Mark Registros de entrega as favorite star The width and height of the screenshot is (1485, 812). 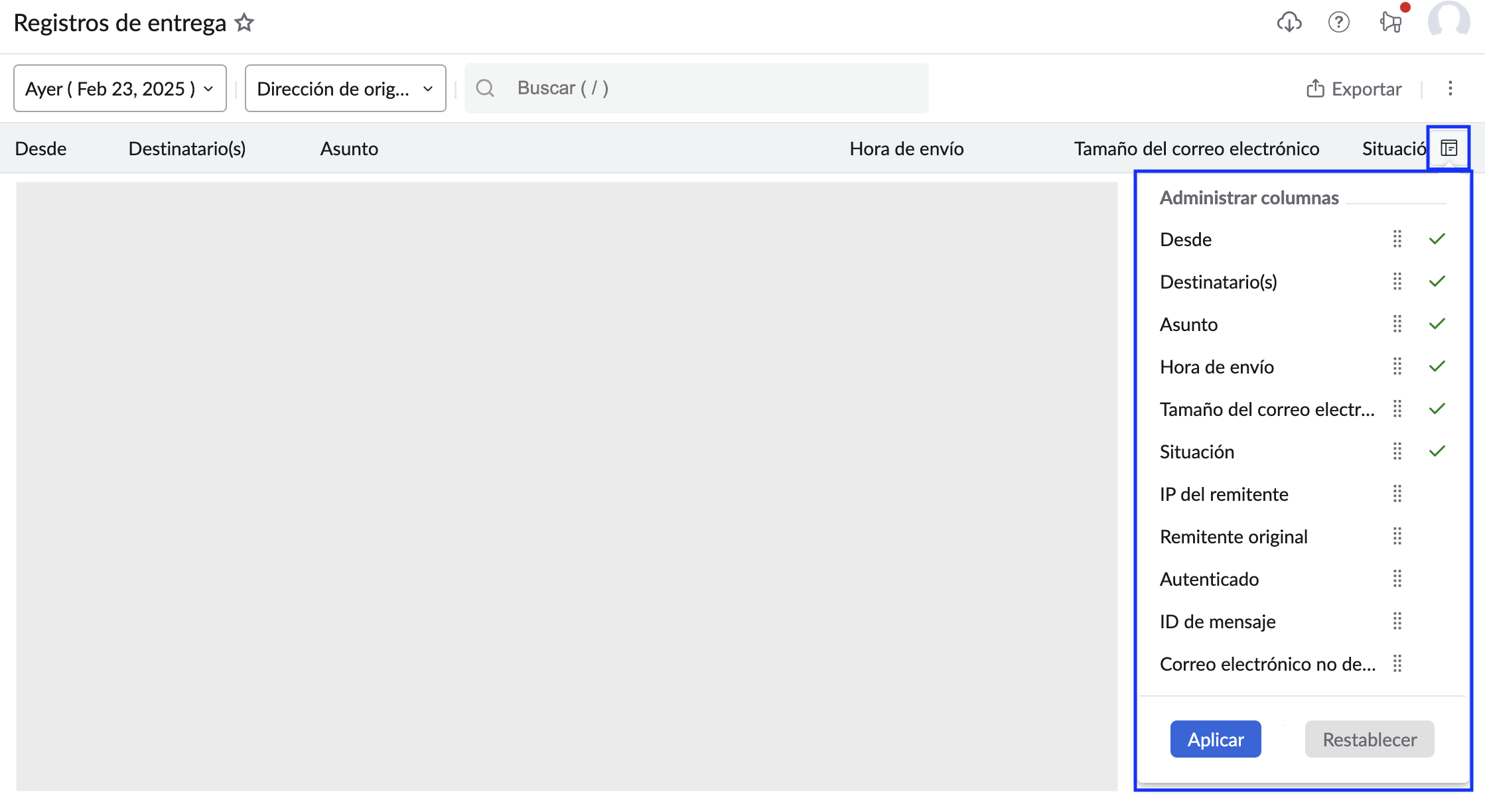coord(245,23)
